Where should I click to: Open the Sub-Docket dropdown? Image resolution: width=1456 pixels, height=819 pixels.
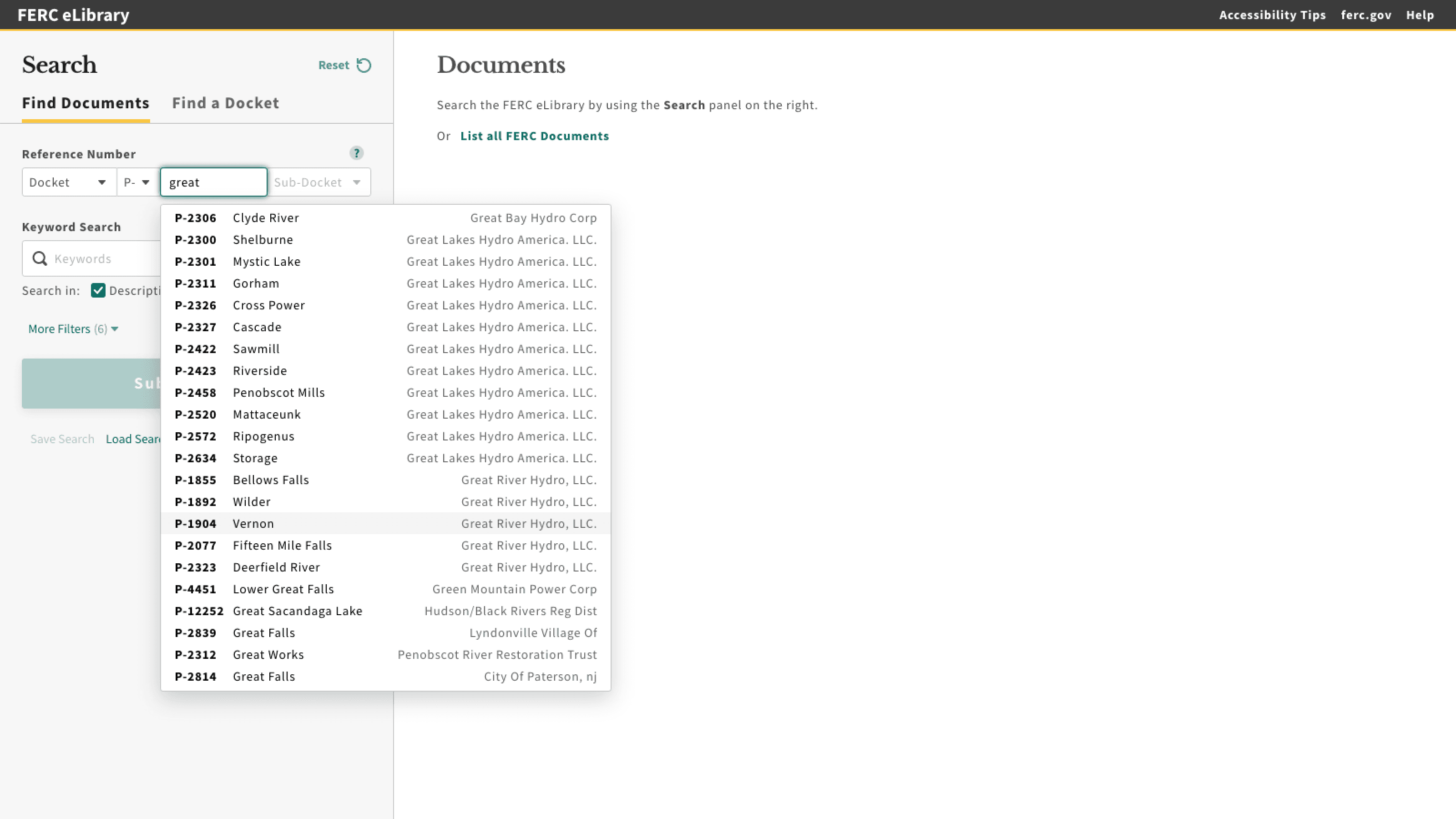pyautogui.click(x=319, y=182)
